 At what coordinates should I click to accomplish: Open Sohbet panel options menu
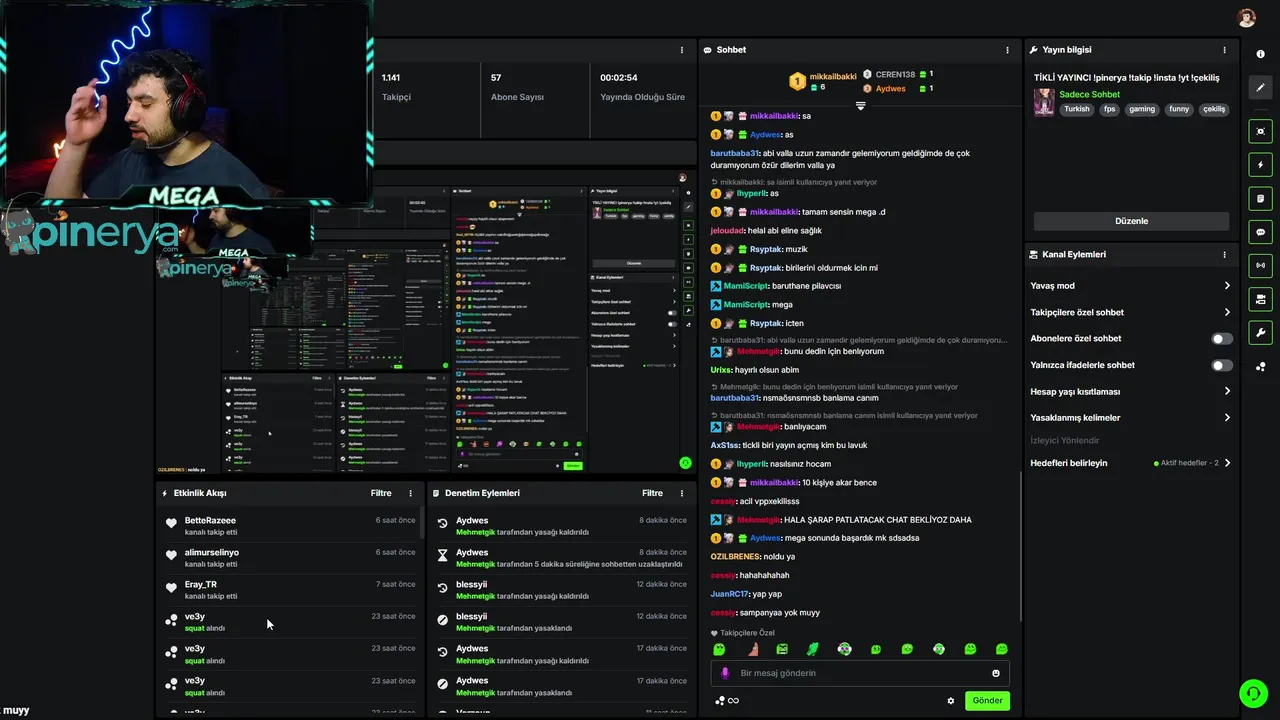(x=1007, y=50)
